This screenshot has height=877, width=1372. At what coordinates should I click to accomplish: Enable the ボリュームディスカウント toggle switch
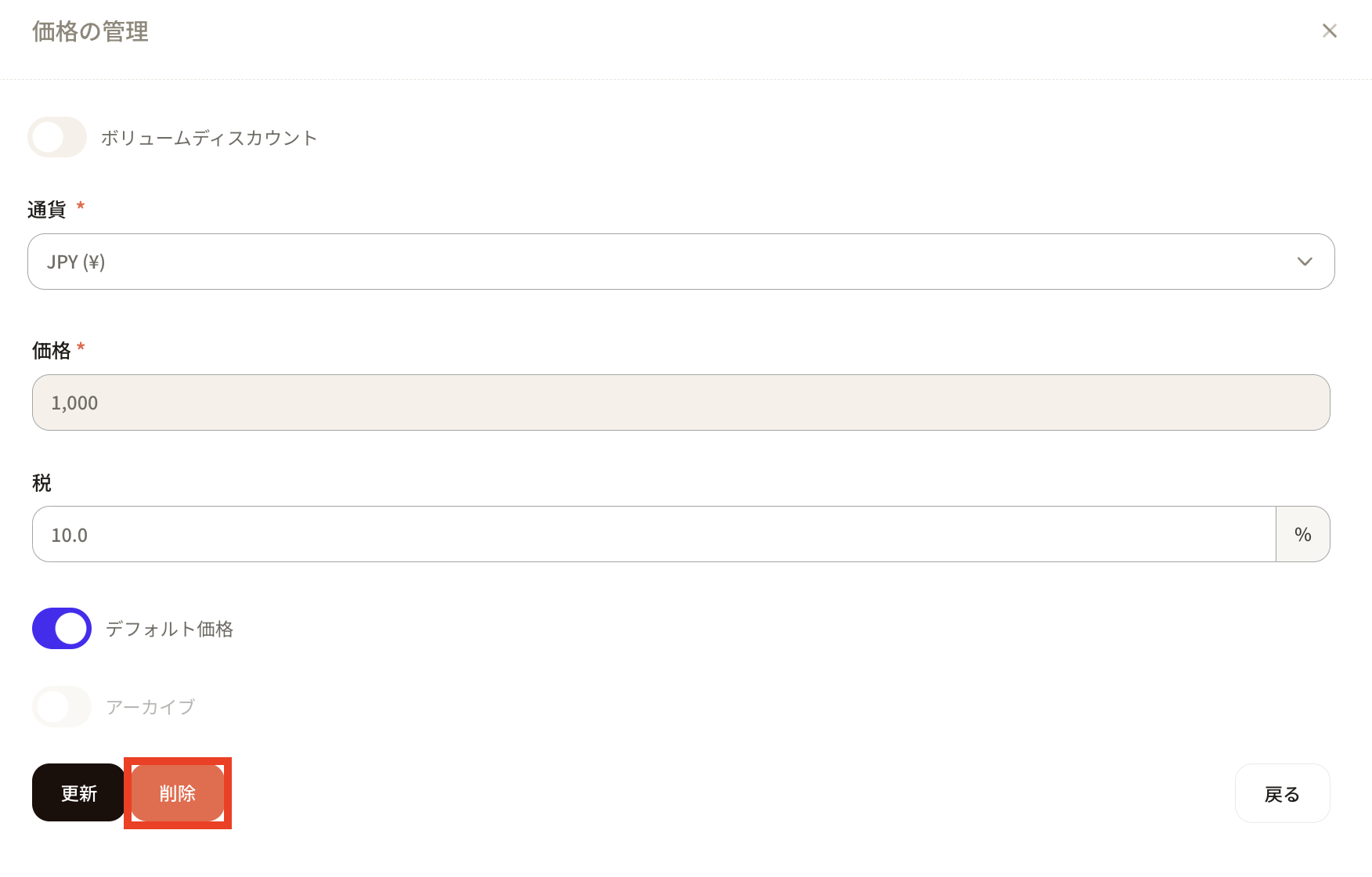pyautogui.click(x=57, y=138)
